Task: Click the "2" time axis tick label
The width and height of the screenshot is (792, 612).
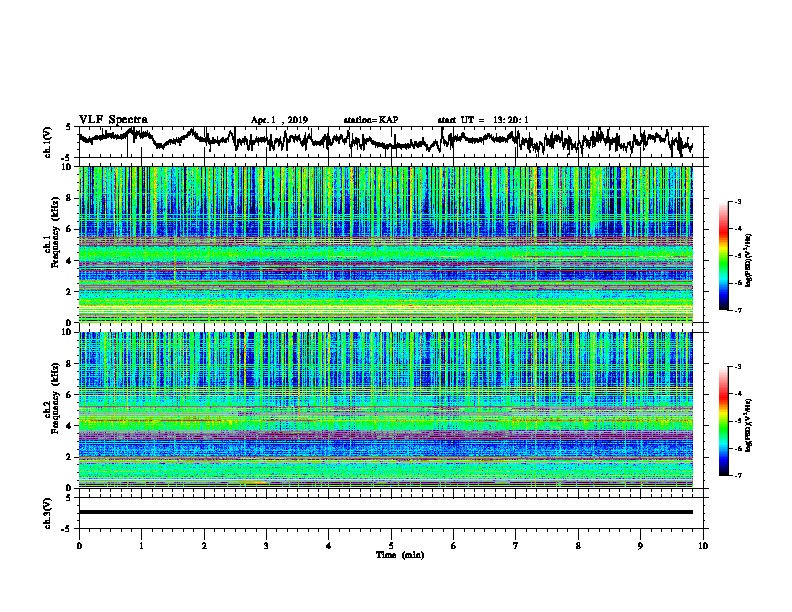Action: [204, 546]
